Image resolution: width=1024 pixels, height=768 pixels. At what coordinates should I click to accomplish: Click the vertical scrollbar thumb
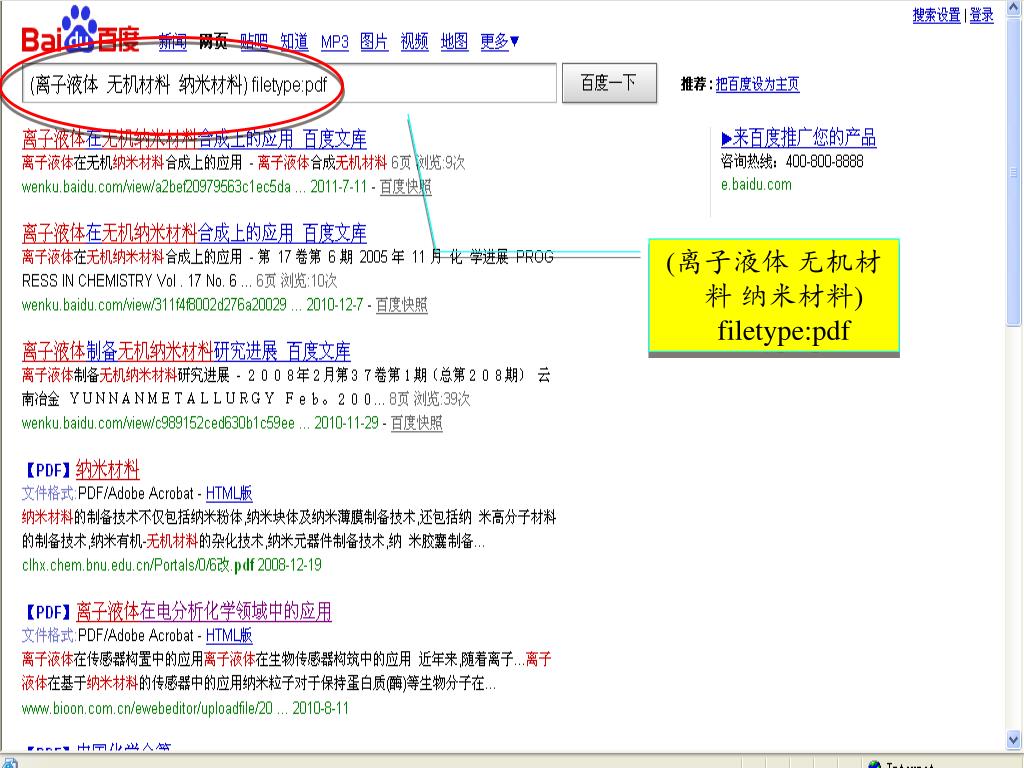coord(1014,171)
